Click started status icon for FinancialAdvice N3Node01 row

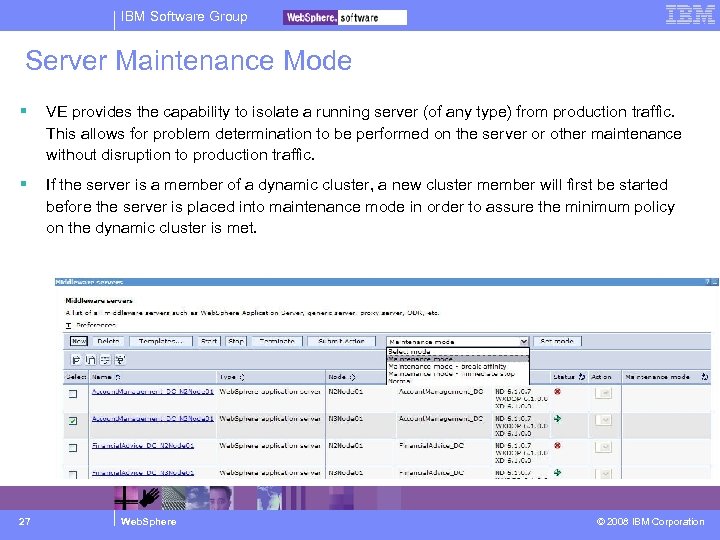coord(557,472)
